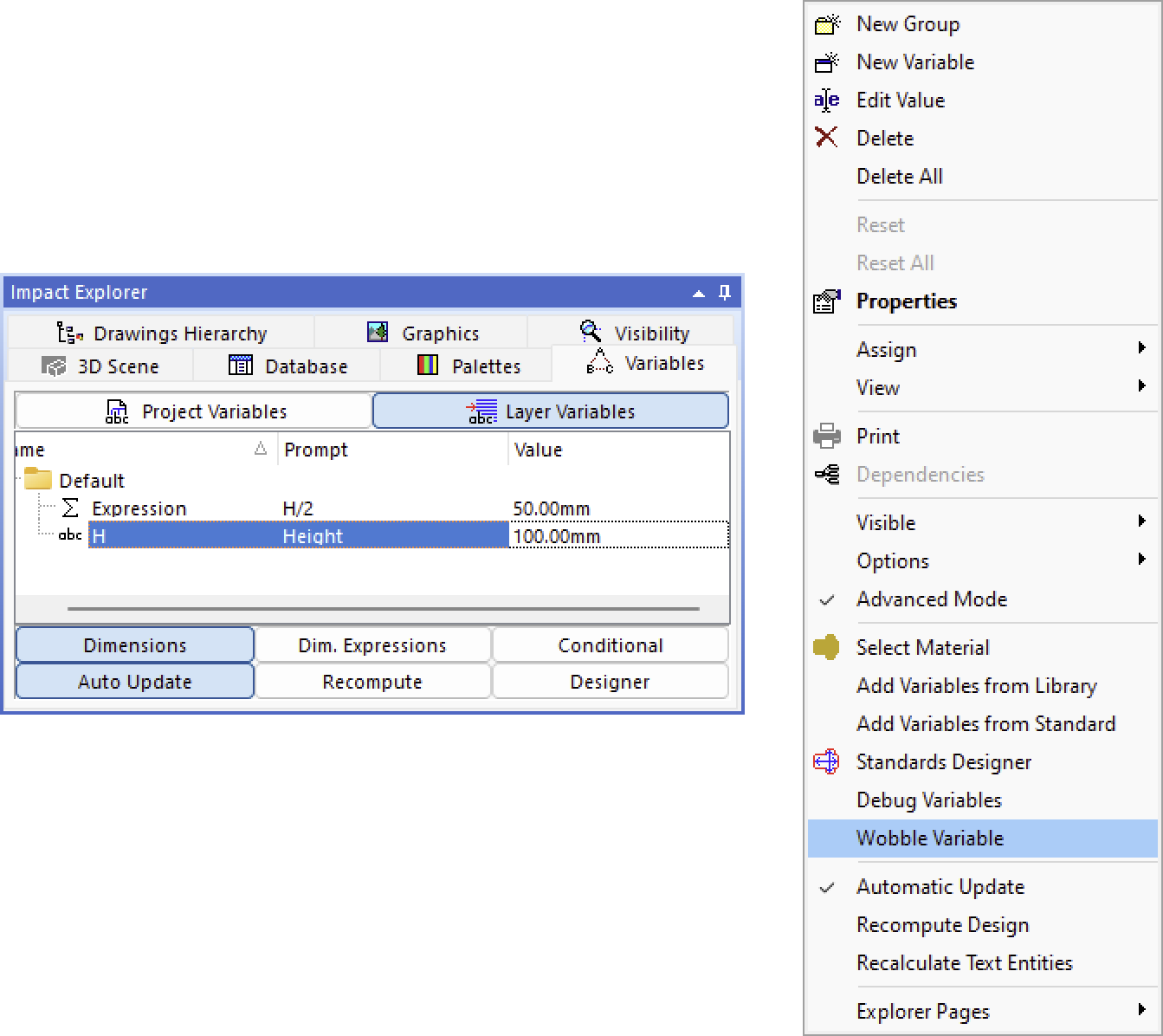Click the Dependencies tree icon
The width and height of the screenshot is (1163, 1036).
(827, 475)
